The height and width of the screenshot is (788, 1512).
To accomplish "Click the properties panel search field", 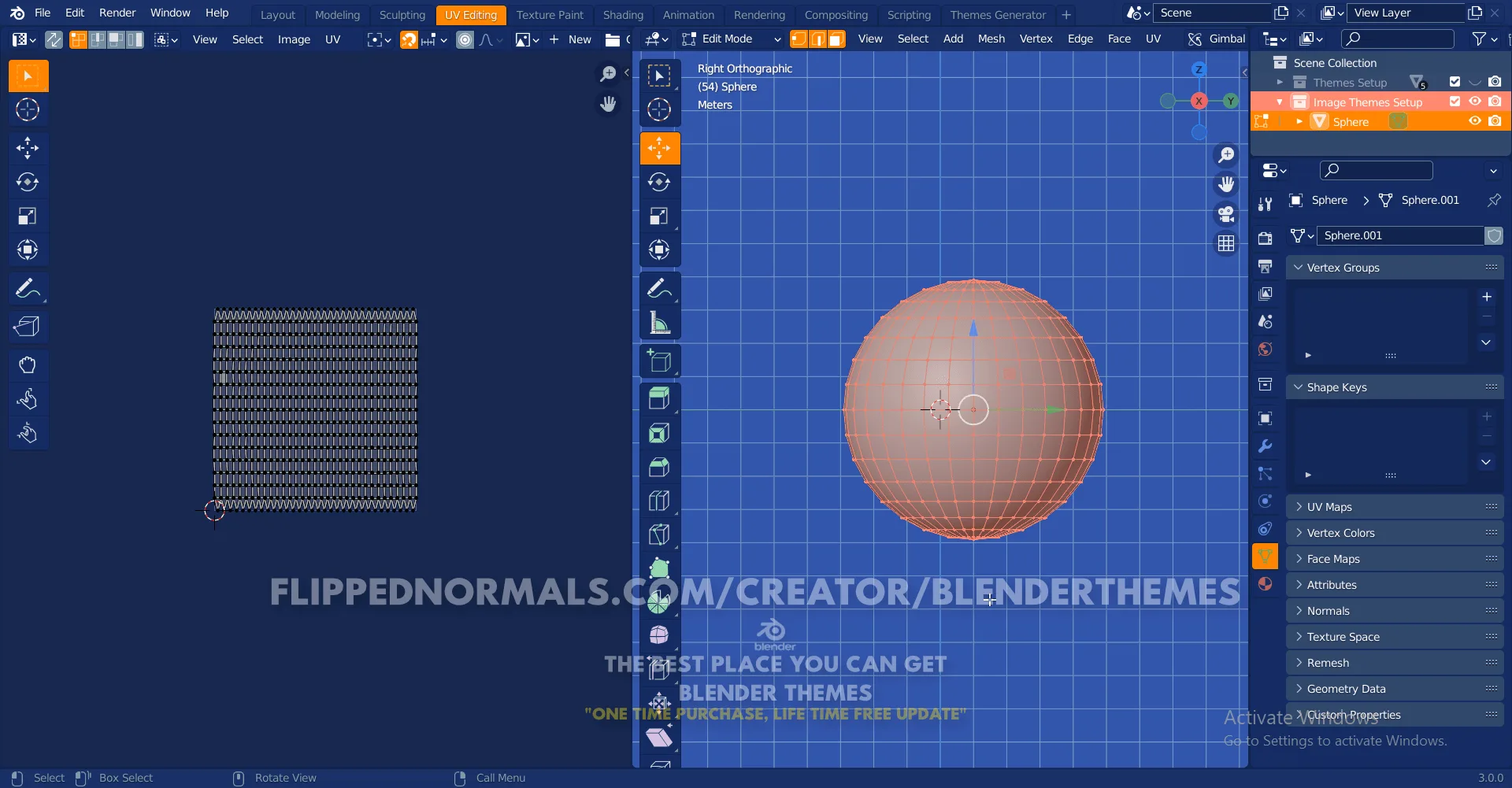I will (x=1375, y=170).
